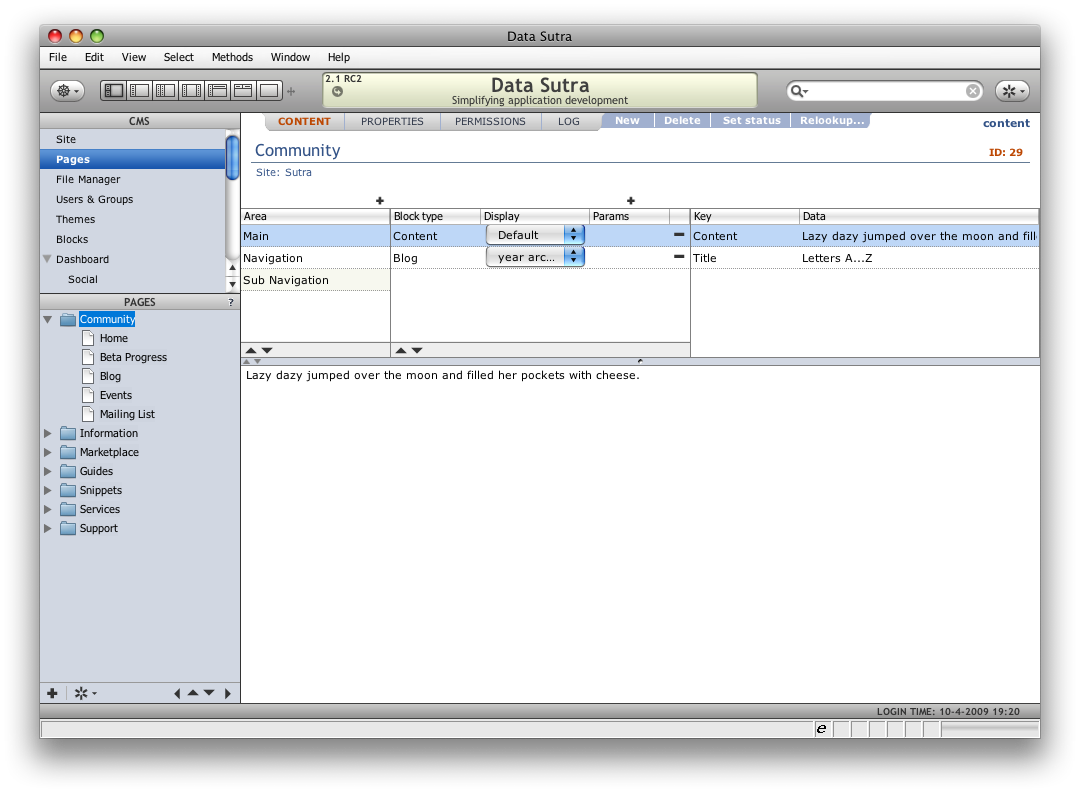Viewport: 1080px width, 793px height.
Task: Switch to the PROPERTIES tab
Action: 392,121
